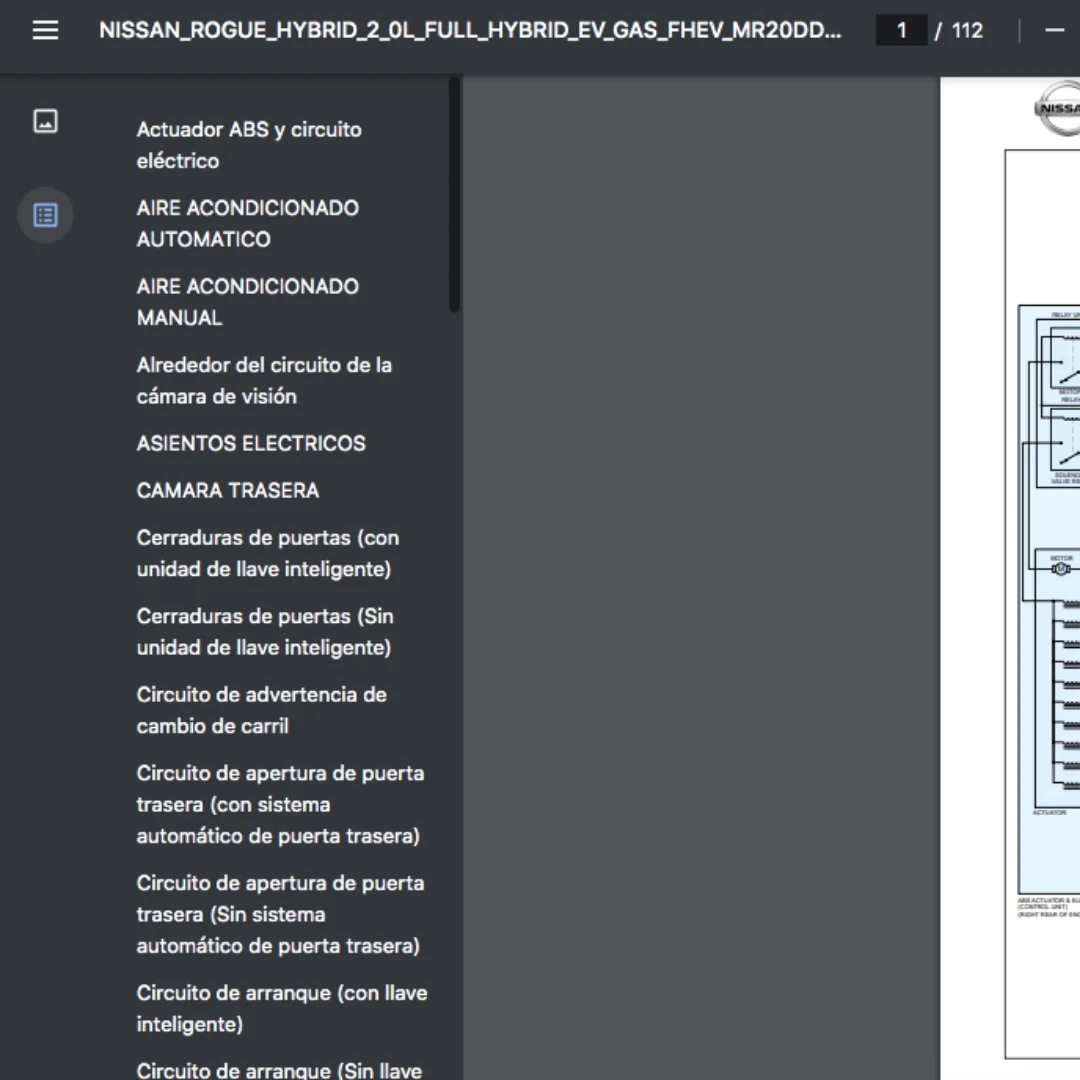Edit the current page number field
This screenshot has height=1080, width=1080.
coord(901,30)
